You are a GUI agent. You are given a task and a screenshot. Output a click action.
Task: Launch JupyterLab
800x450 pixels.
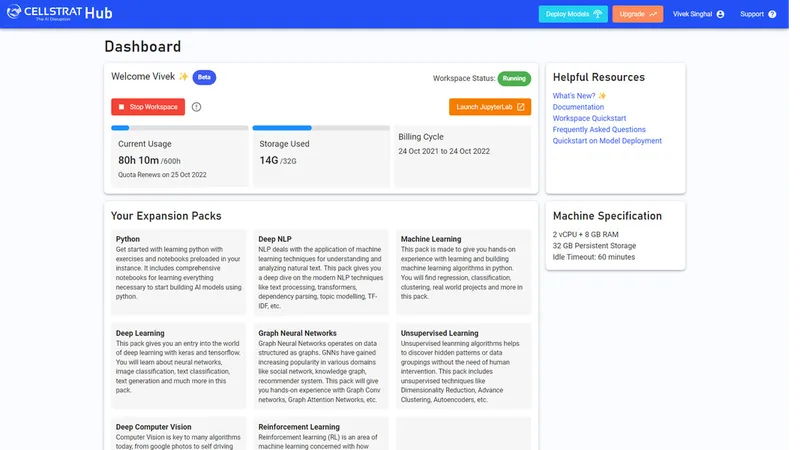(490, 107)
